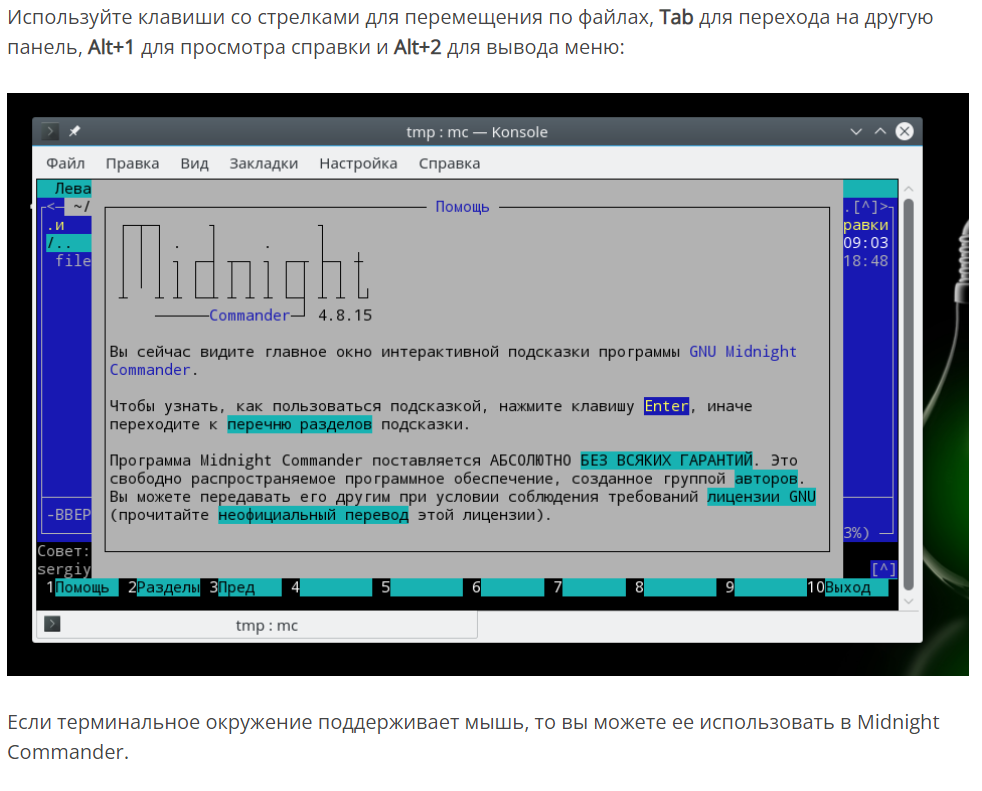Click the 4.8.15 version text
This screenshot has height=791, width=982.
click(x=345, y=316)
